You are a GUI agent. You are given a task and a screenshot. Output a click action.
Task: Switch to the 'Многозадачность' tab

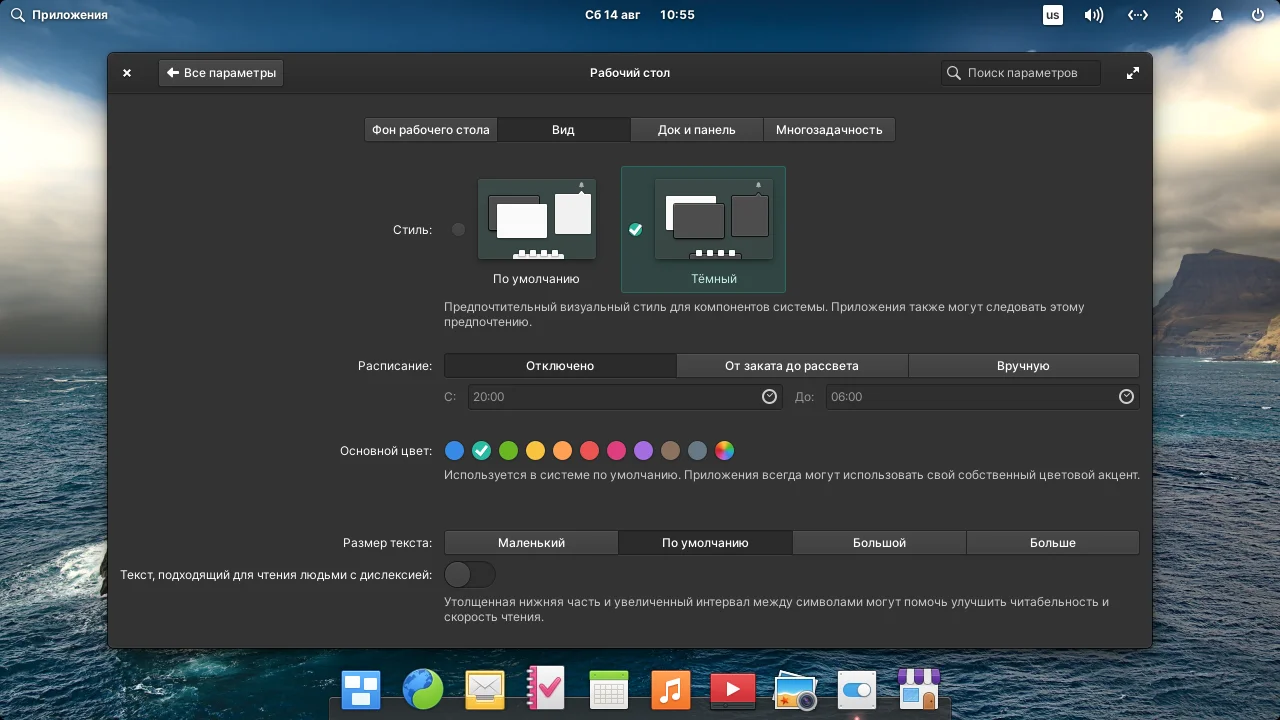pyautogui.click(x=829, y=129)
